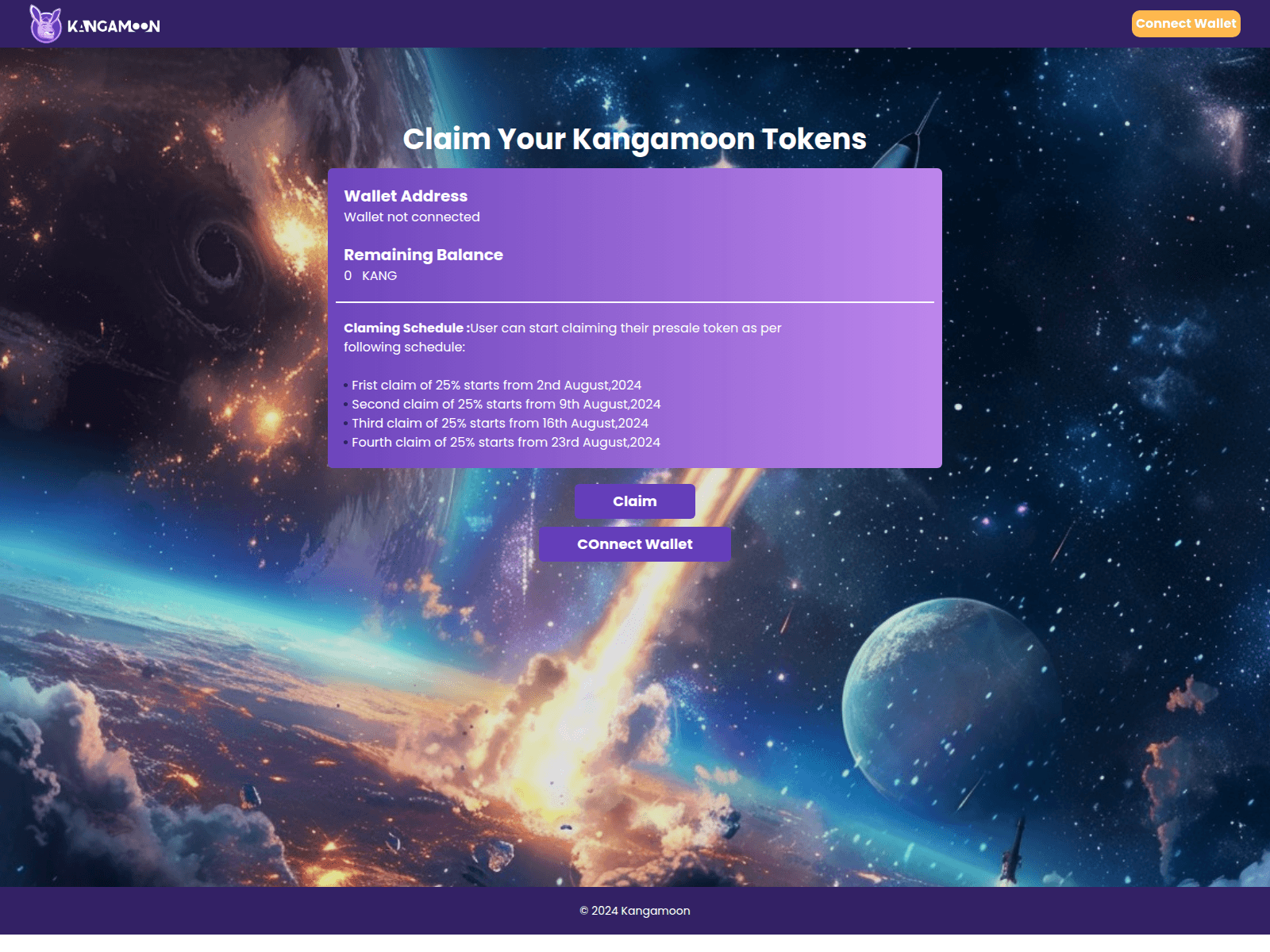Click the 'following schedule:' text line
This screenshot has height=952, width=1270.
tap(404, 347)
